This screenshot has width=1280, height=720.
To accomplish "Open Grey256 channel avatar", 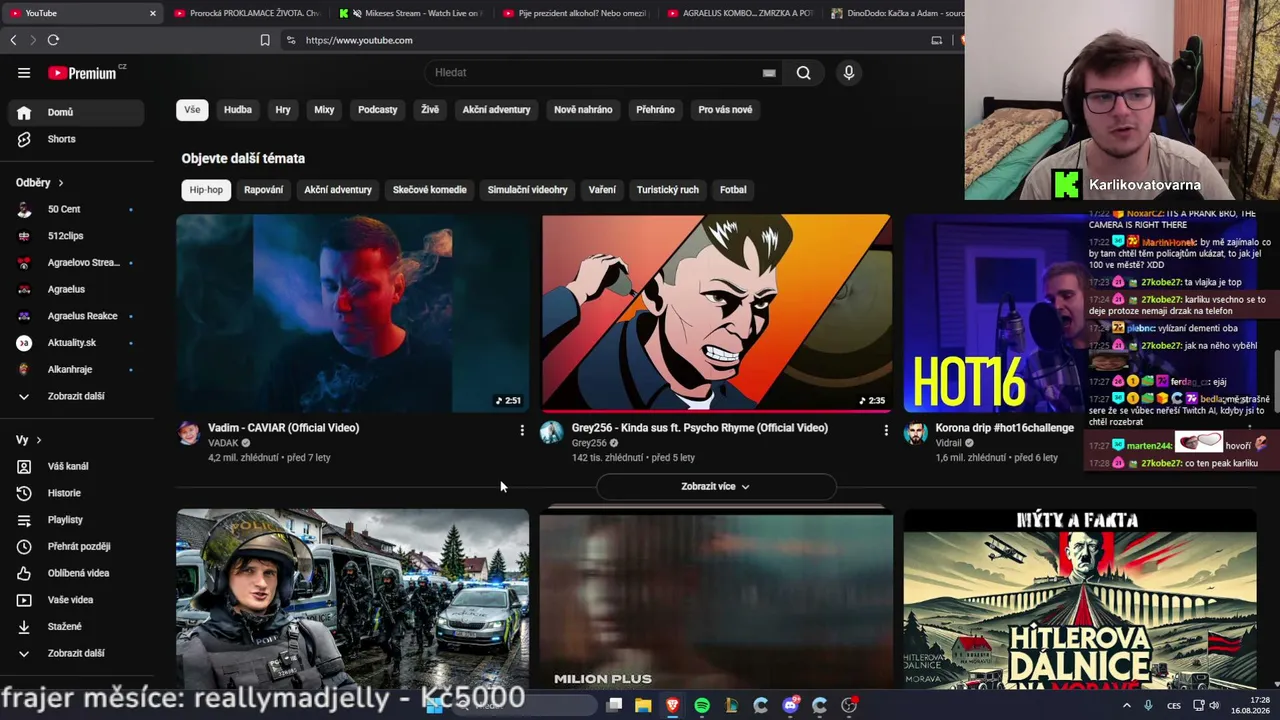I will (x=552, y=432).
